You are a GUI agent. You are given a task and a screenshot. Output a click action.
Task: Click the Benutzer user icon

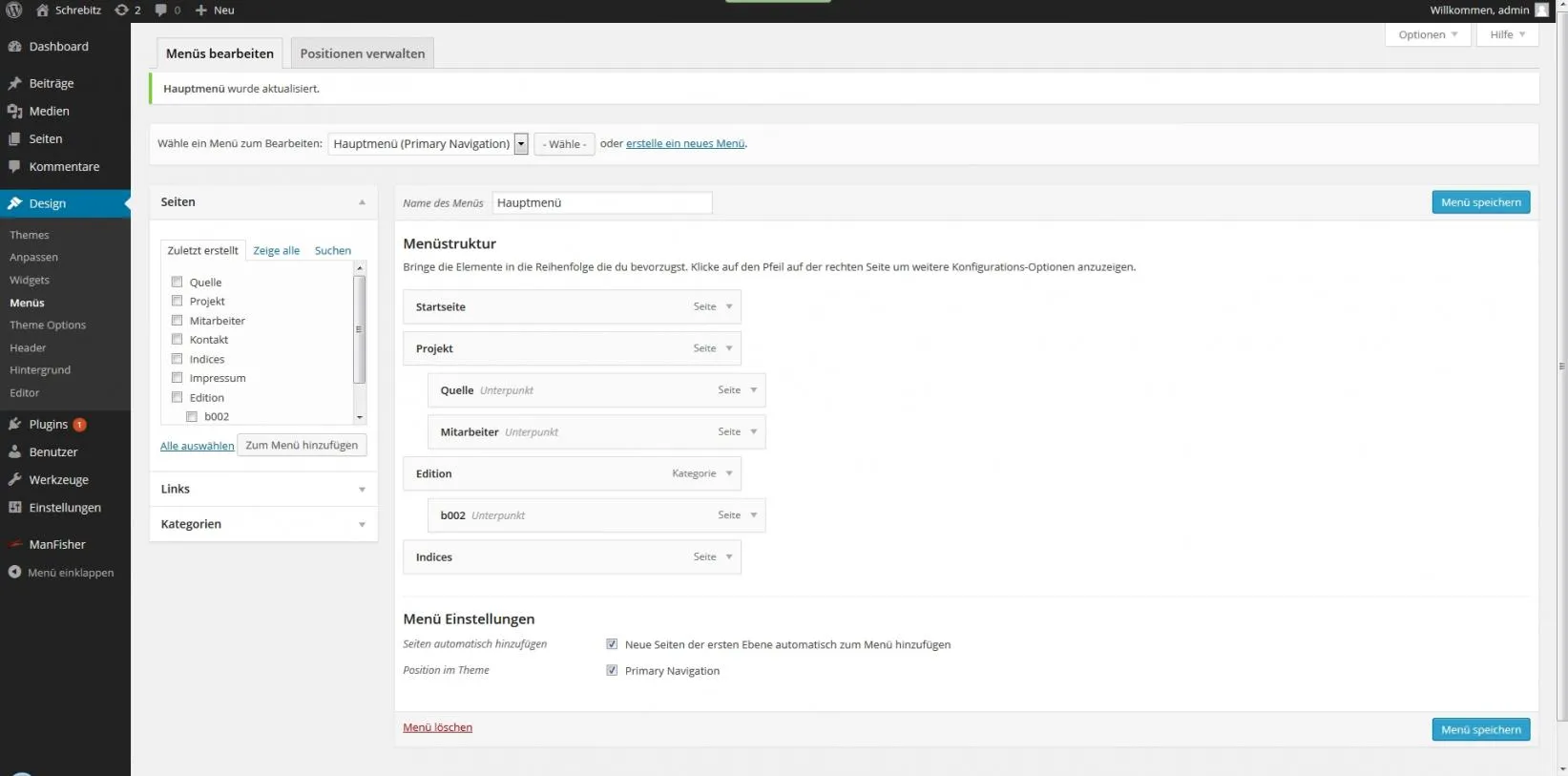pos(14,451)
